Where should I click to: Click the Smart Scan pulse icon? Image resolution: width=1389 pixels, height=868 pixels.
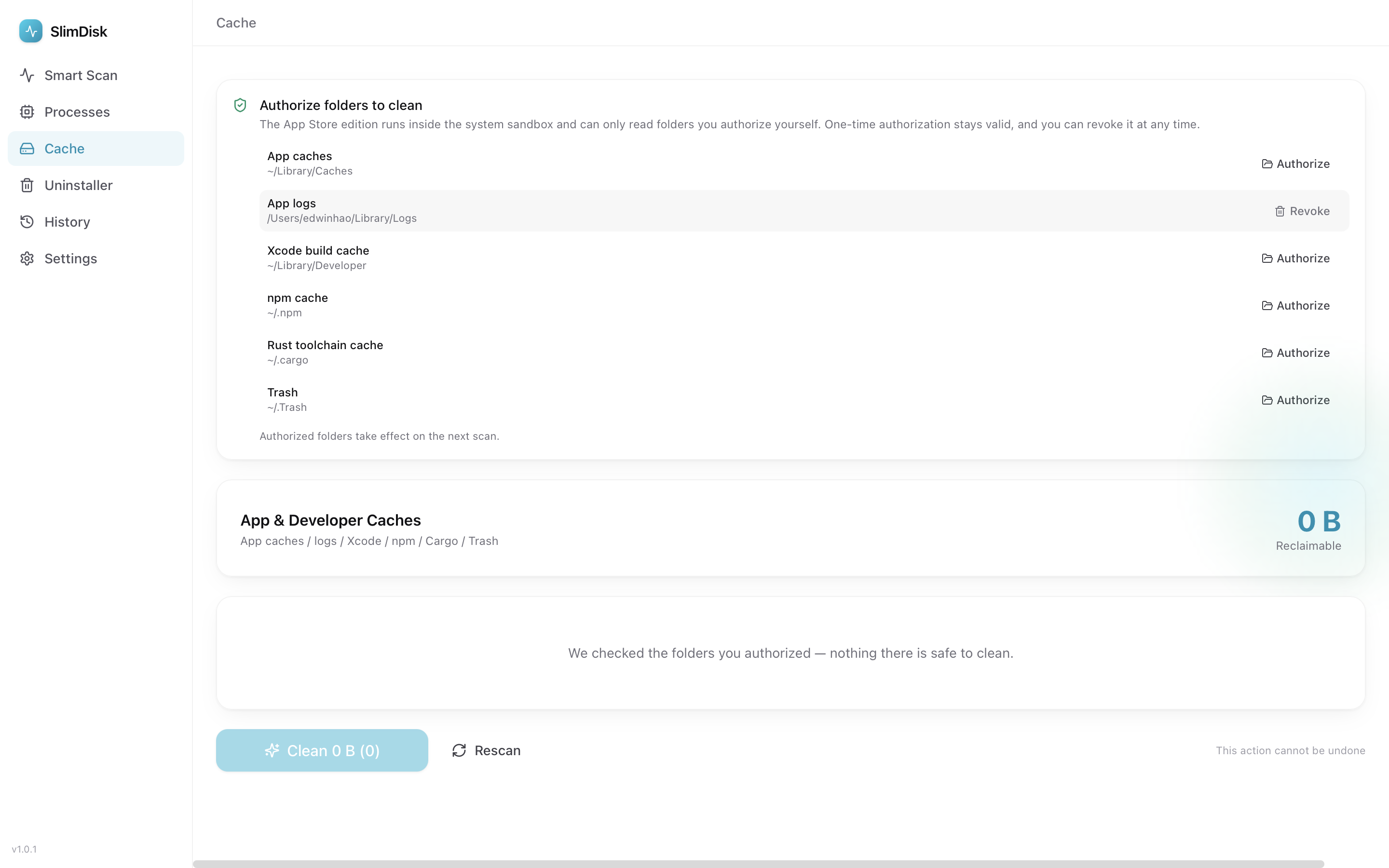(x=27, y=75)
